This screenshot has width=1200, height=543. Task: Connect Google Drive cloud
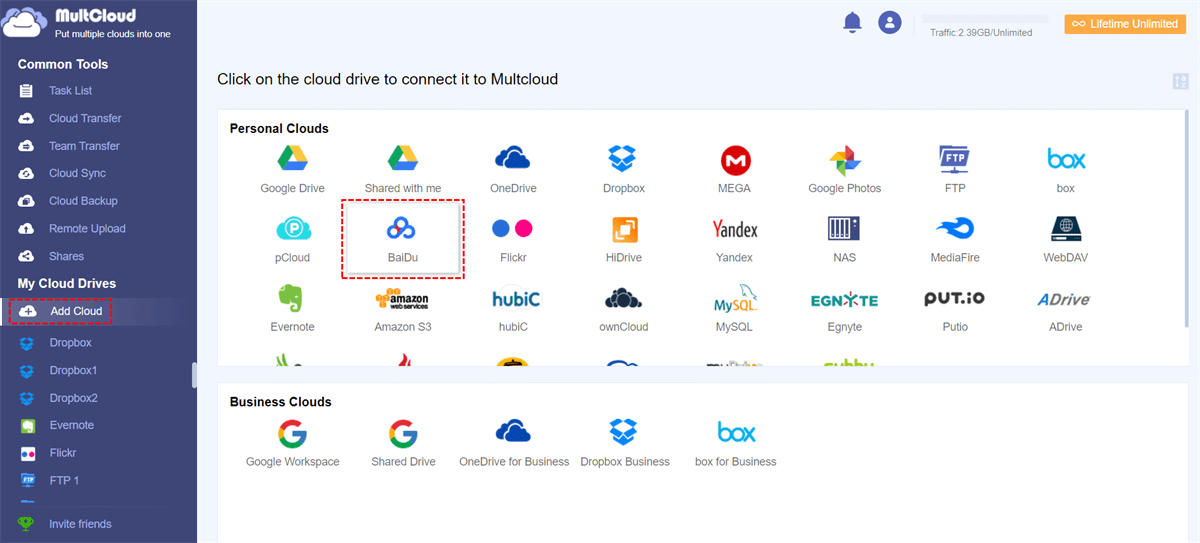click(292, 168)
